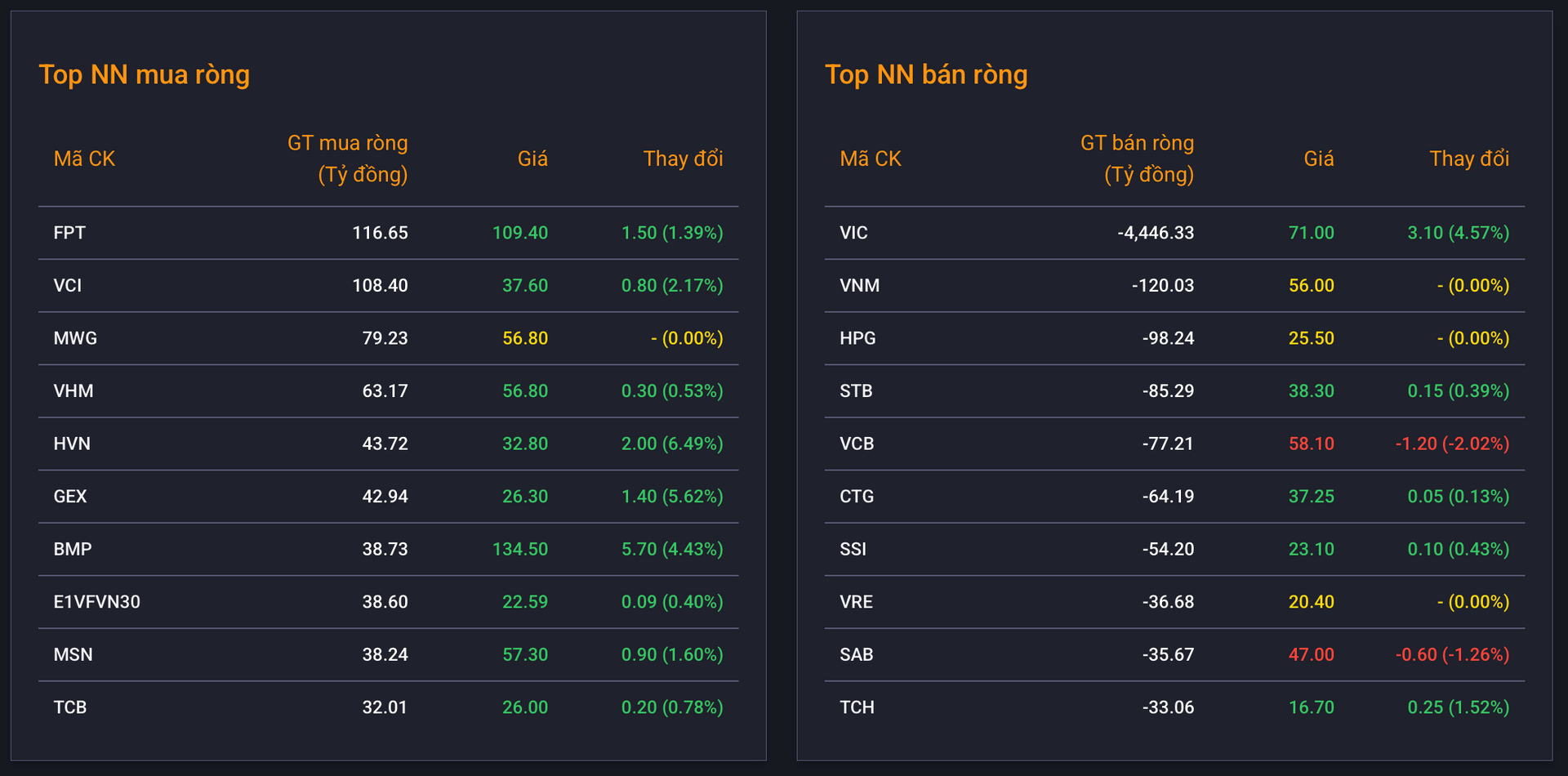Click MSN change 0.90 (1.60%)
This screenshot has height=776, width=1568.
pos(672,654)
